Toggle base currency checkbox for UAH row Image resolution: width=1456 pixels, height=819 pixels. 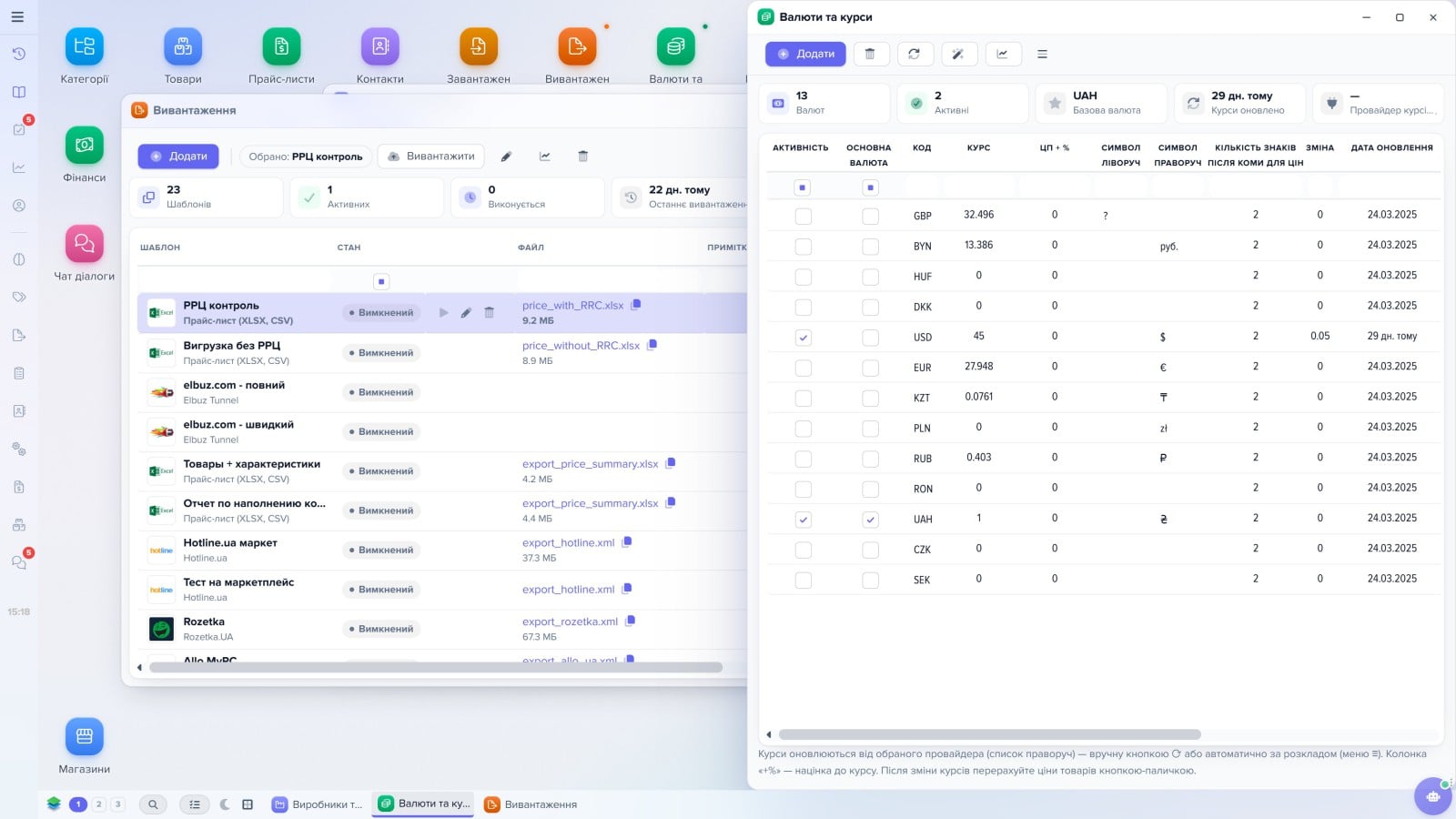tap(871, 520)
